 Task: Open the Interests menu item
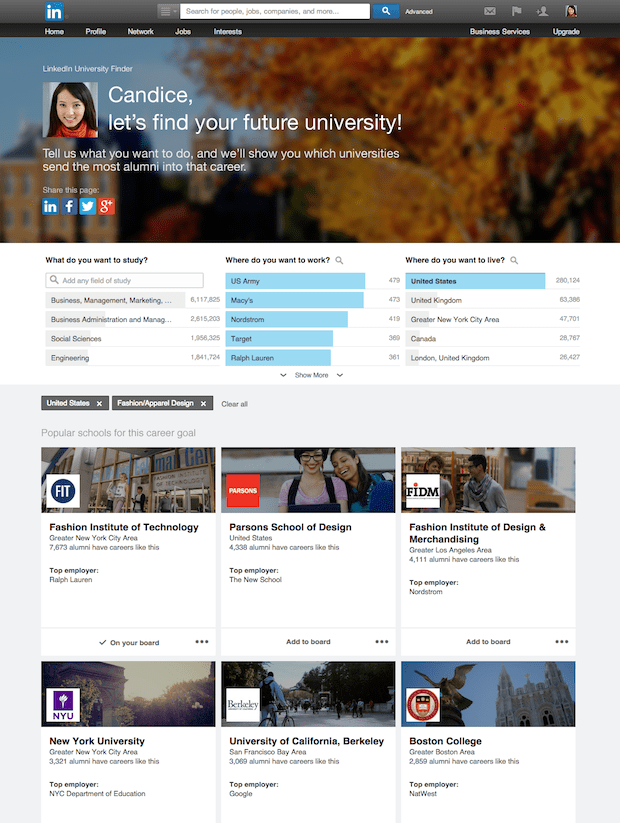click(227, 32)
